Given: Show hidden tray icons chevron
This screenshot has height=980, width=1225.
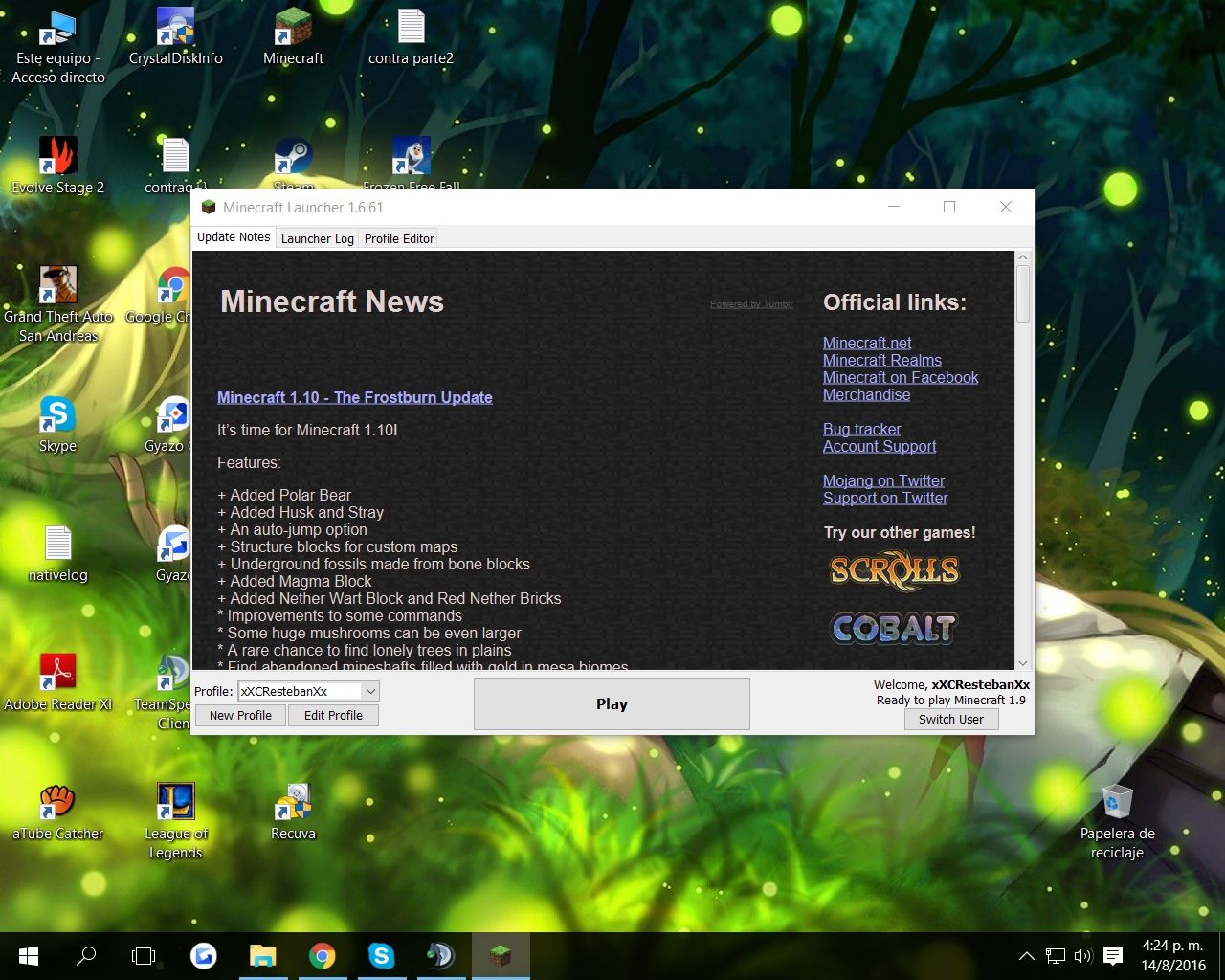Looking at the screenshot, I should [1027, 956].
